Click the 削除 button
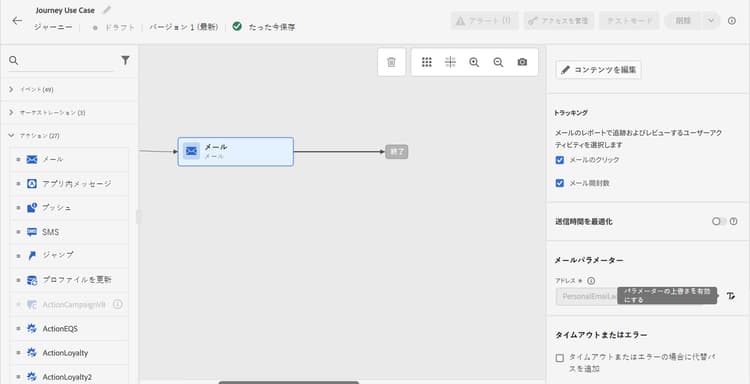750x384 pixels. pos(683,21)
